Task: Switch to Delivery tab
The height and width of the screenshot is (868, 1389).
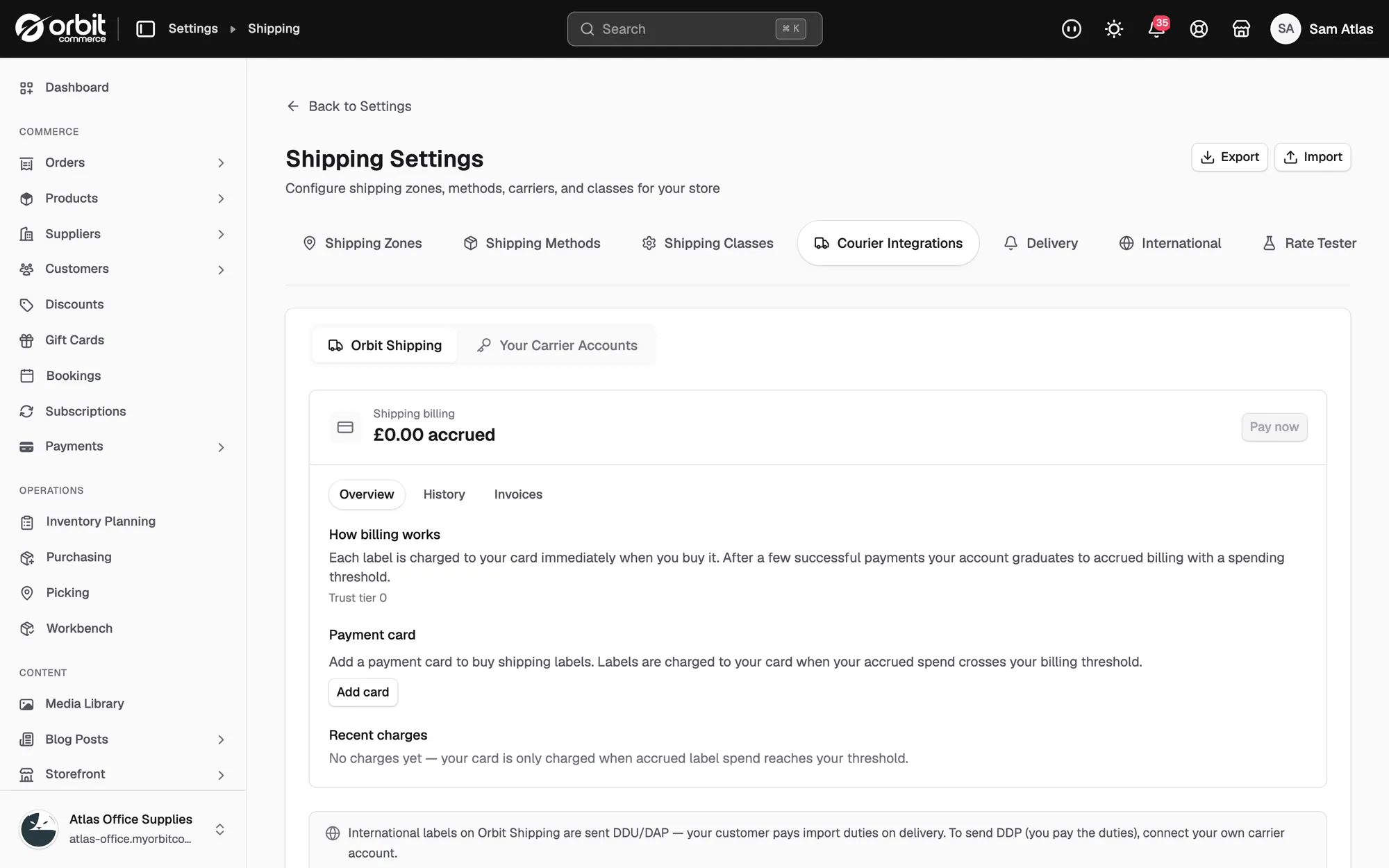Action: [x=1041, y=243]
